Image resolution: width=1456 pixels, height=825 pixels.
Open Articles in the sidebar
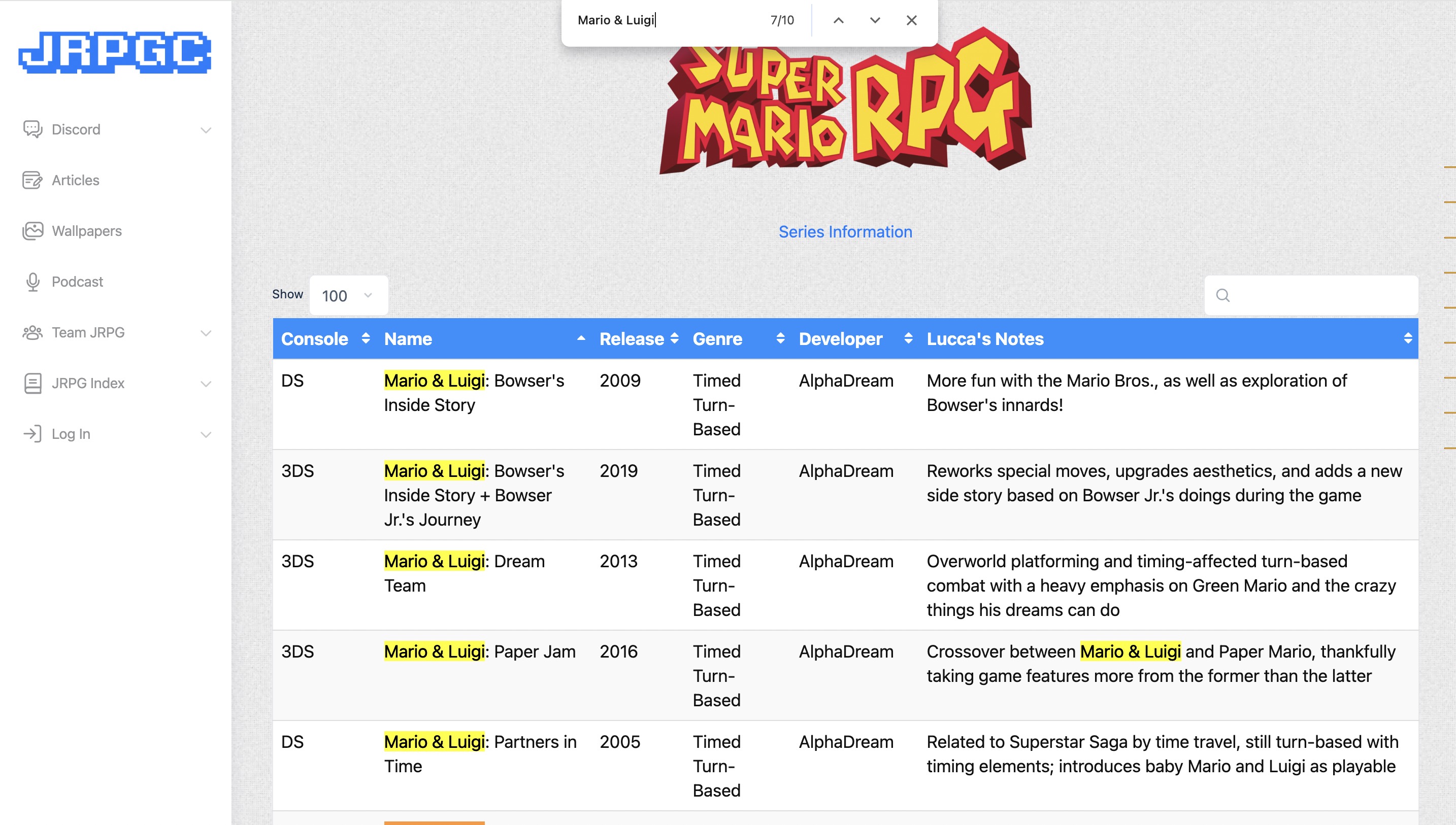75,180
